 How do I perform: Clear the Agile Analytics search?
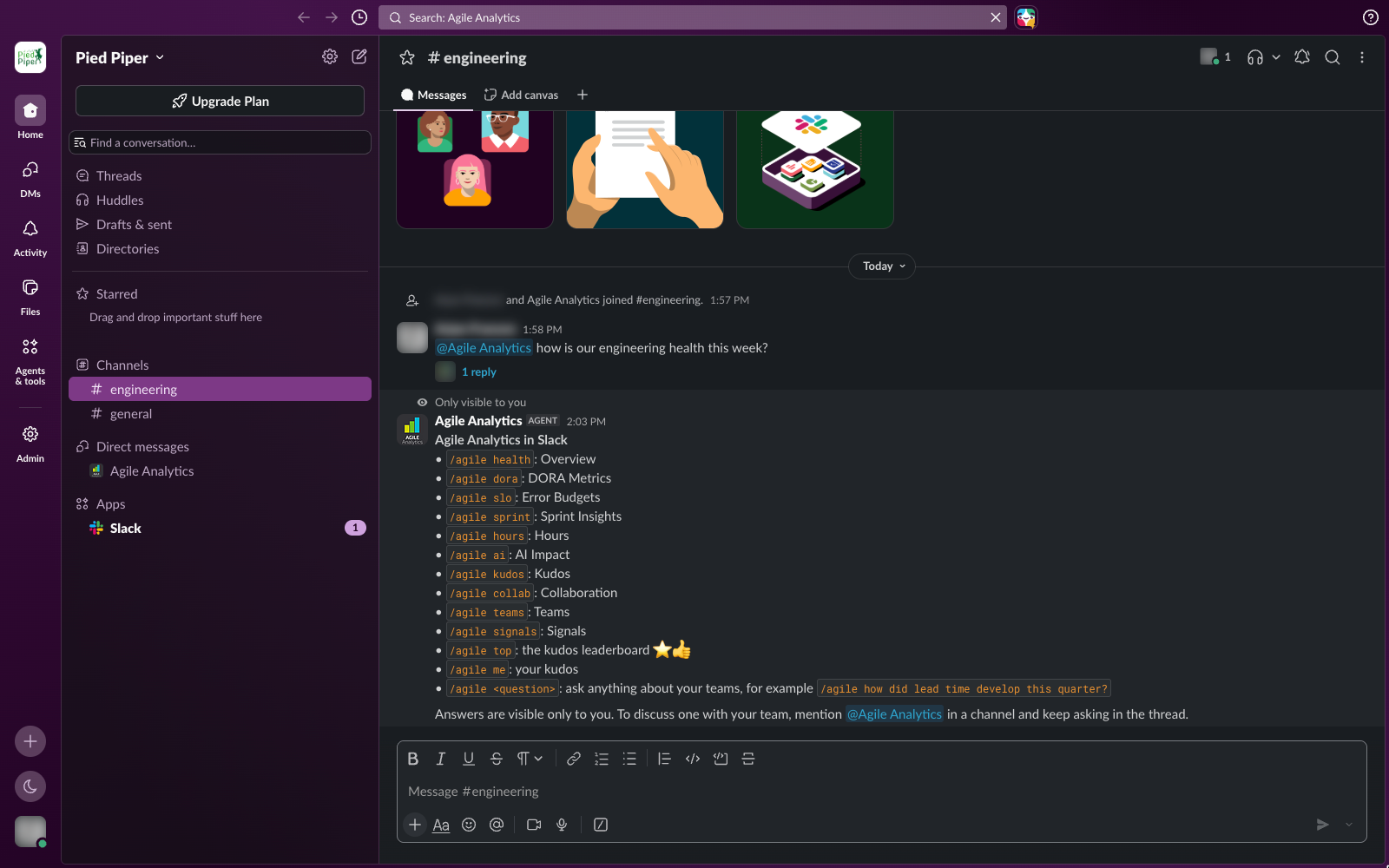[996, 17]
